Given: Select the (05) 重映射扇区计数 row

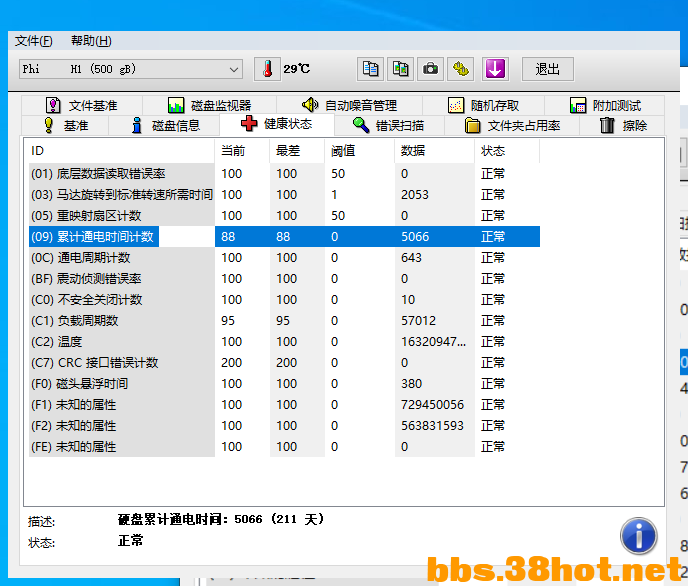Looking at the screenshot, I should 284,216.
